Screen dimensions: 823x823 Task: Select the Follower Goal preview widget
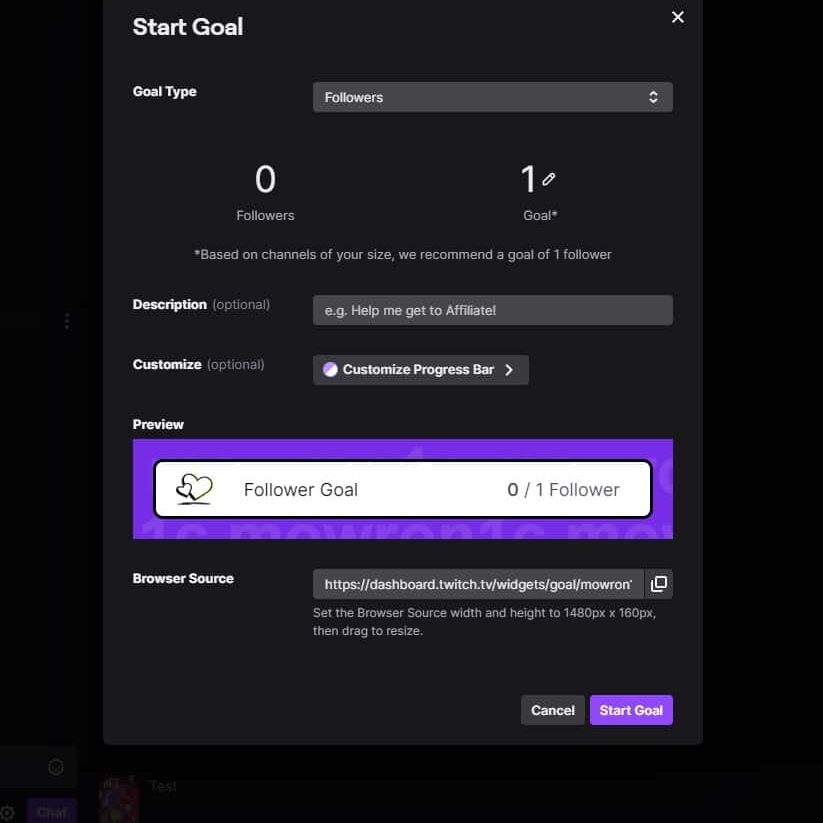(403, 489)
